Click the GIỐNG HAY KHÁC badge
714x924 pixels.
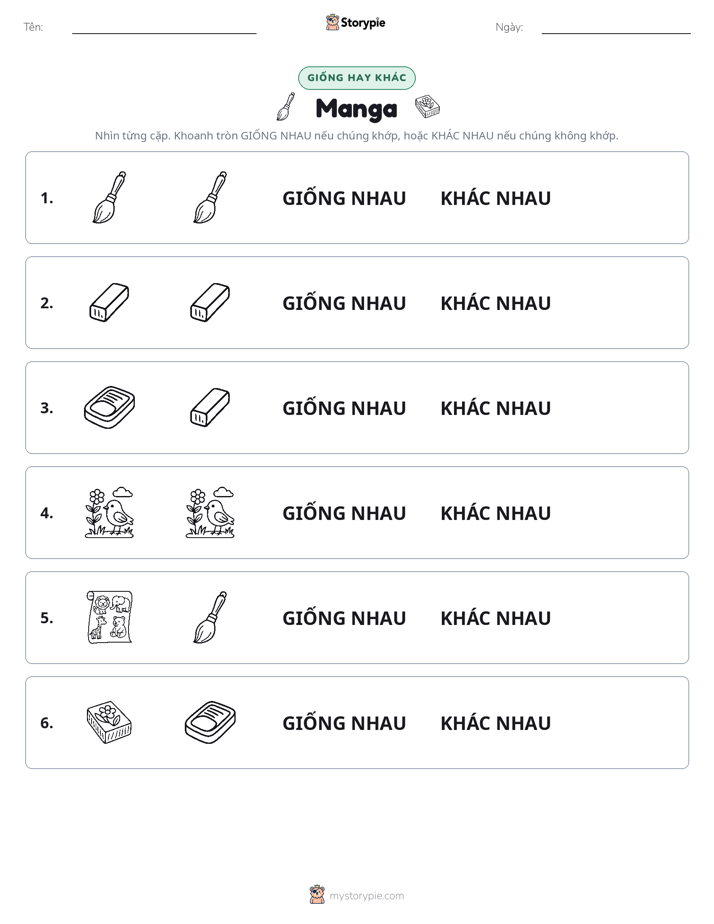click(x=357, y=78)
